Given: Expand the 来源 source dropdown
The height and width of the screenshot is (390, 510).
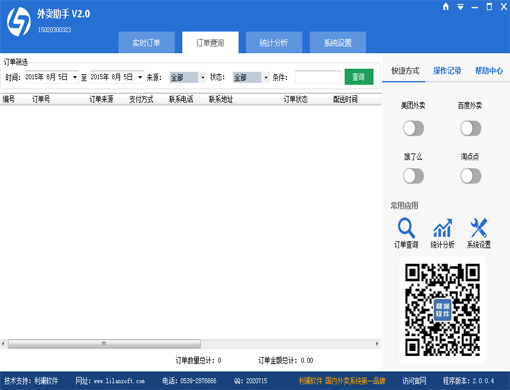Looking at the screenshot, I should pos(203,78).
